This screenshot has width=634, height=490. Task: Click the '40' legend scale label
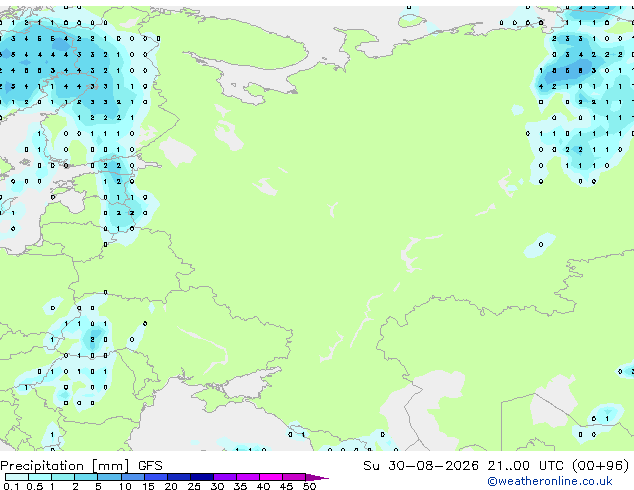(263, 486)
